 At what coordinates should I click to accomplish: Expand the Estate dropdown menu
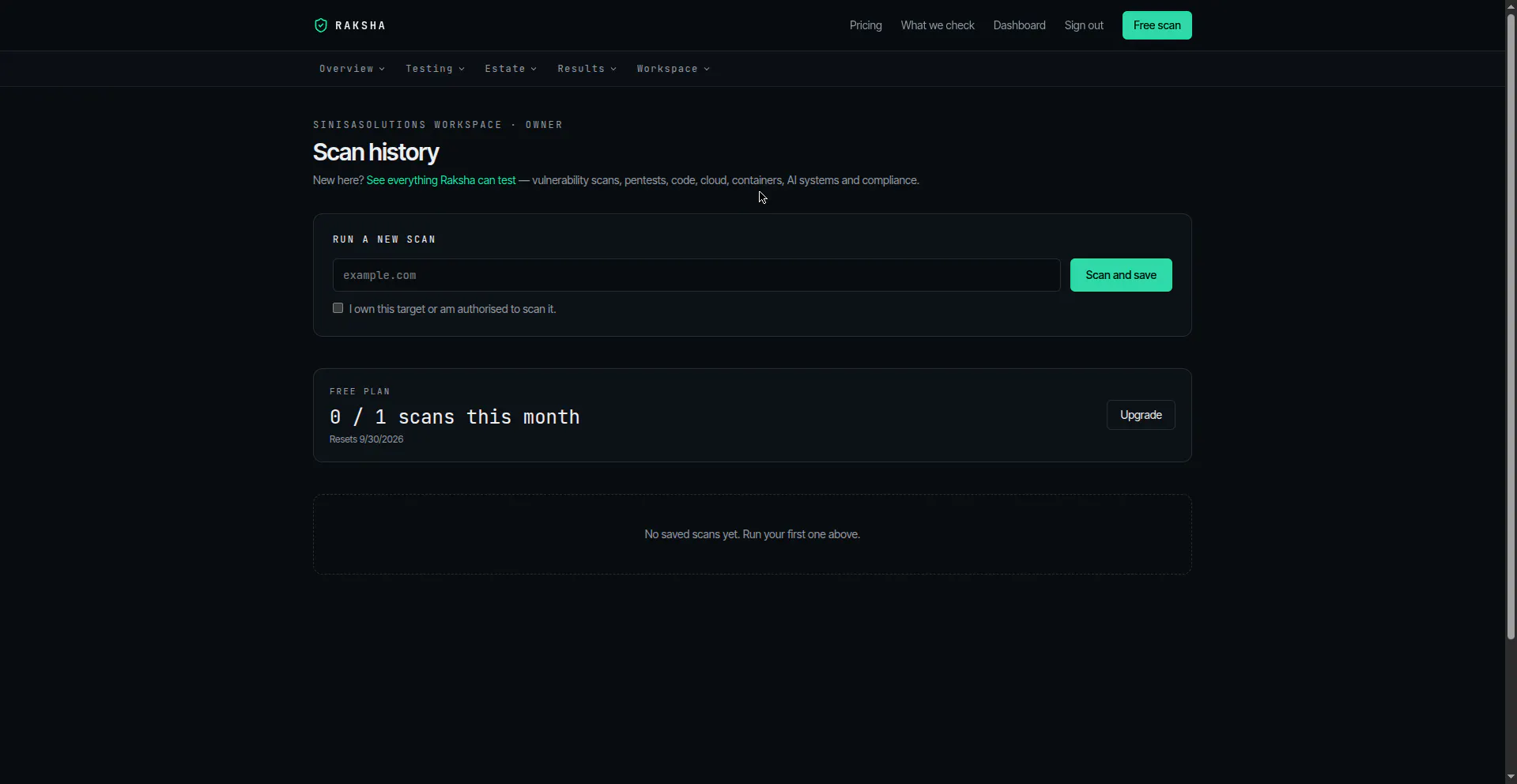[x=511, y=69]
